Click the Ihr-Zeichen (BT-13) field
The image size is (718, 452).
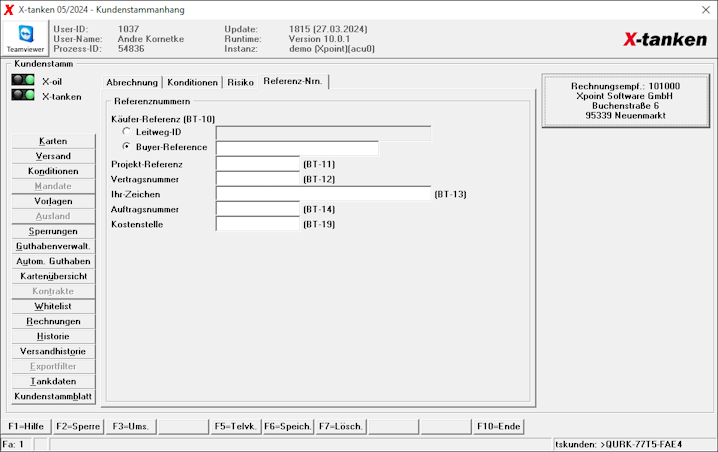coord(323,194)
